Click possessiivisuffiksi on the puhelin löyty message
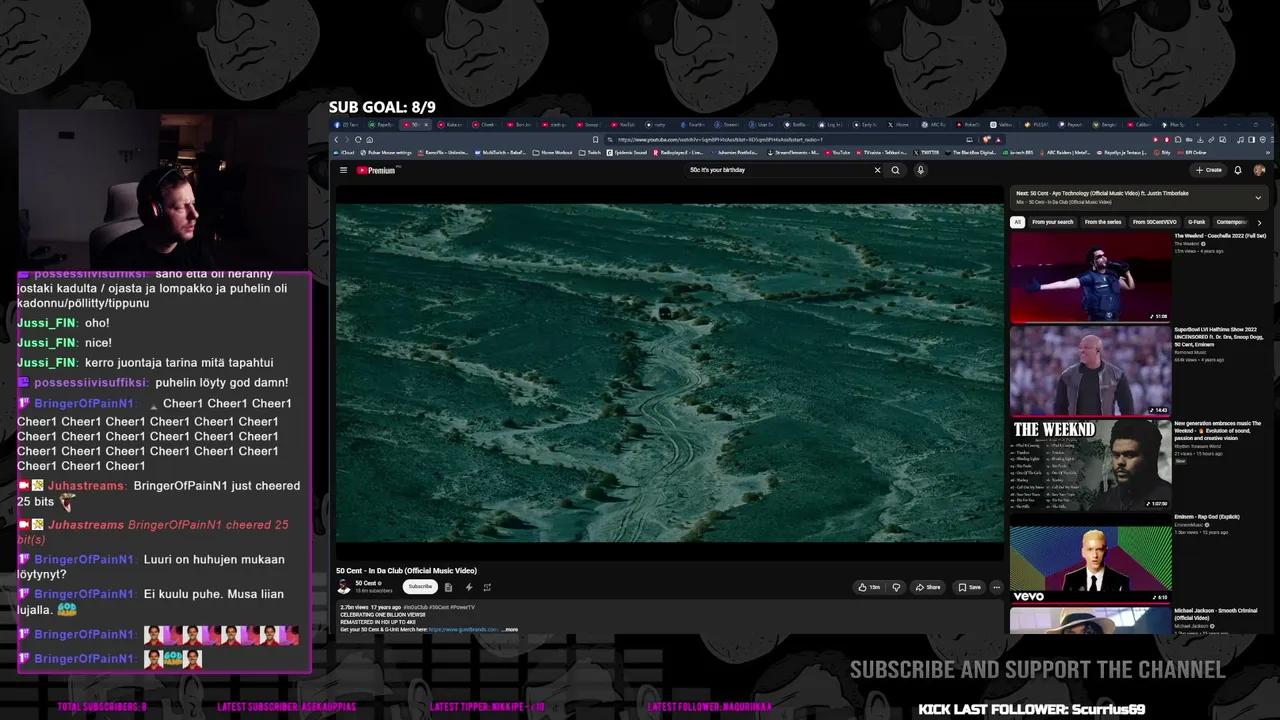The image size is (1280, 720). [x=91, y=383]
